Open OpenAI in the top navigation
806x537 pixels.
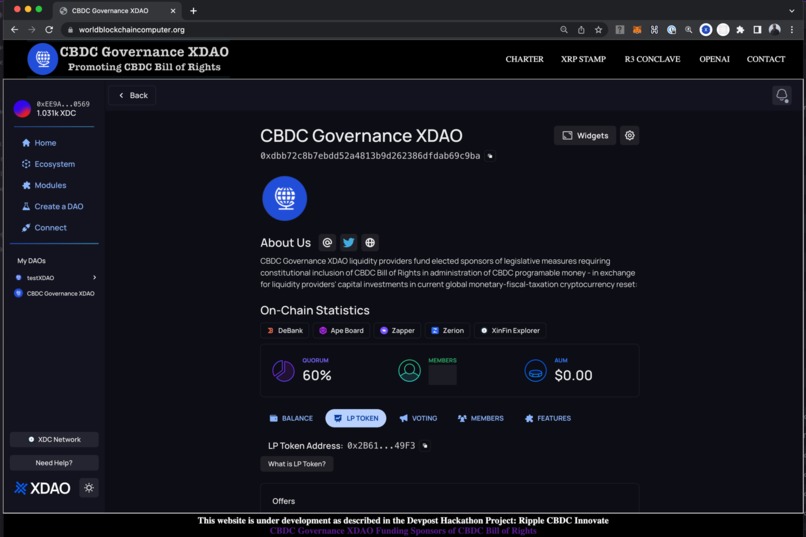point(714,59)
